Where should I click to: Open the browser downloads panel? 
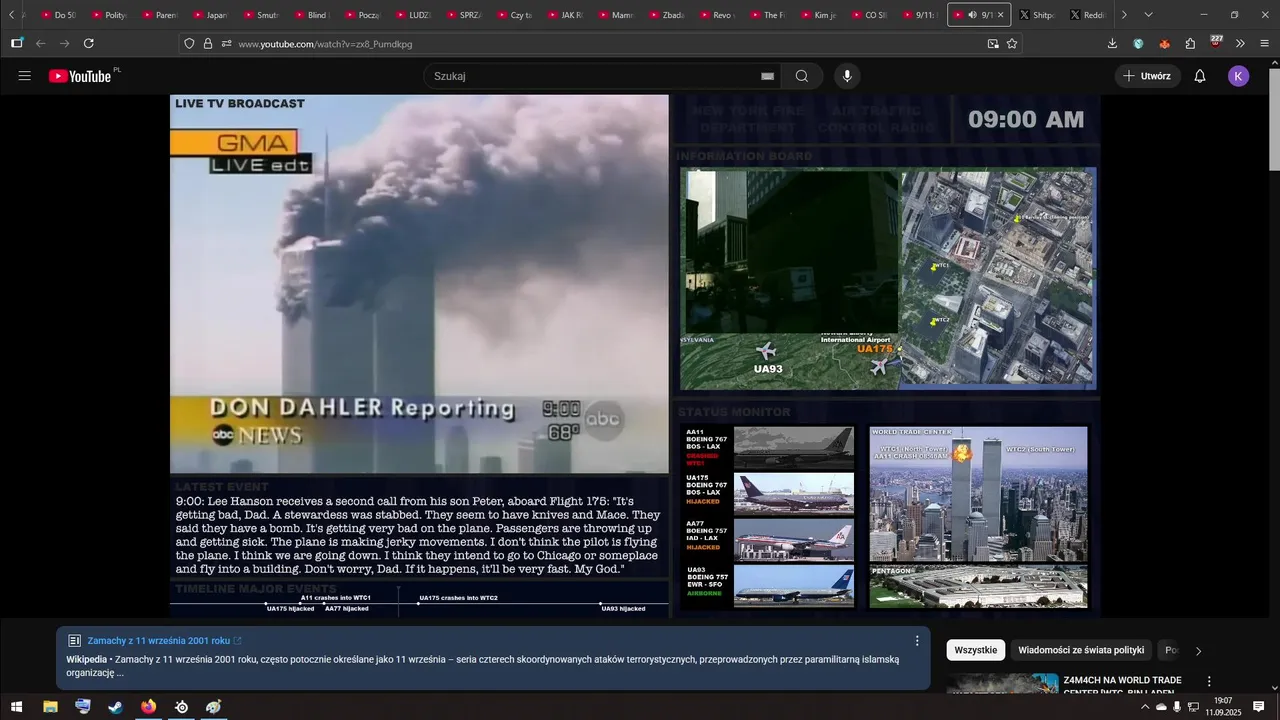click(x=1113, y=44)
